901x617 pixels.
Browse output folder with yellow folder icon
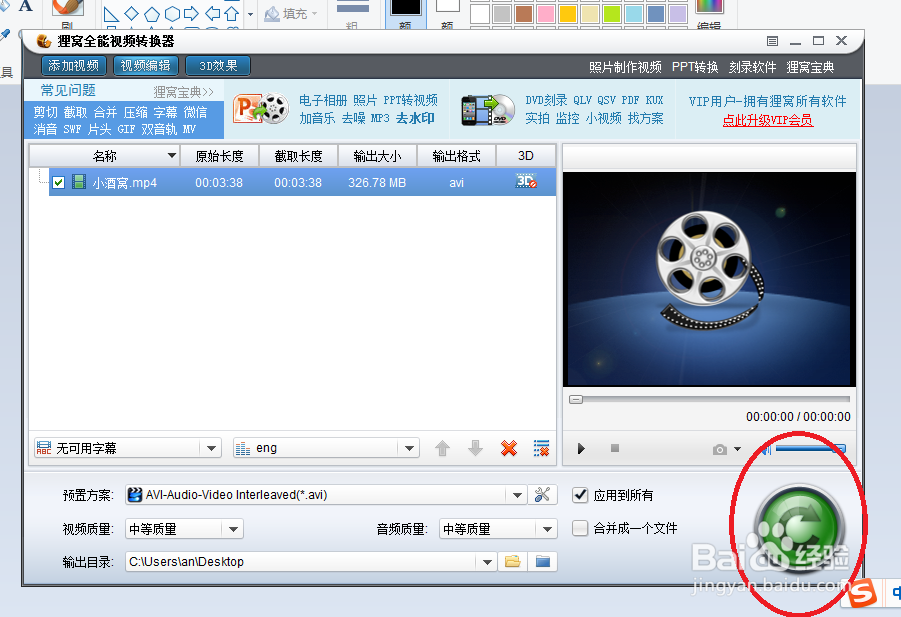point(513,561)
